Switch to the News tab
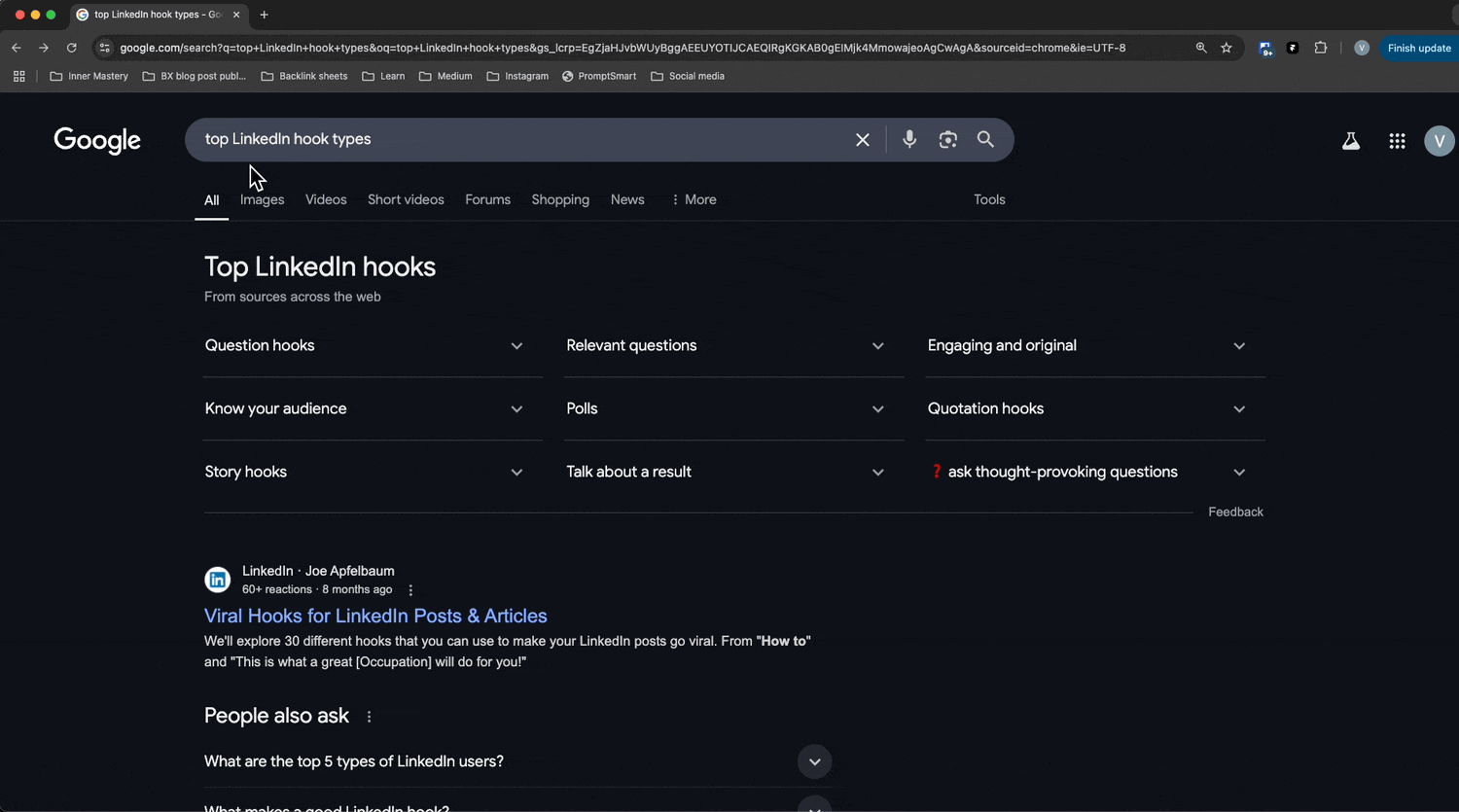 point(627,199)
